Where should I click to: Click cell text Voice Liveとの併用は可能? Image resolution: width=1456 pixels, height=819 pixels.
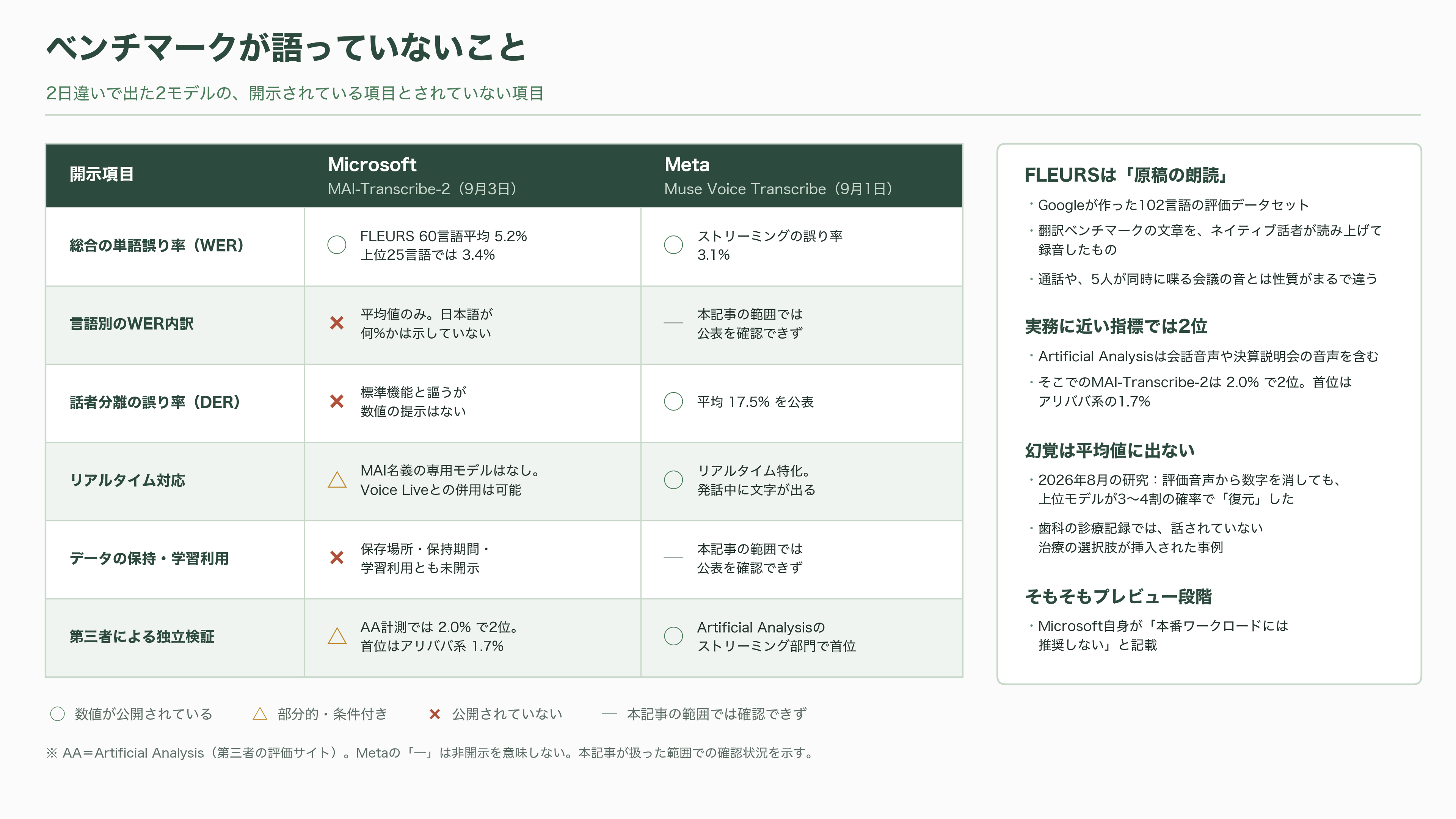click(441, 490)
